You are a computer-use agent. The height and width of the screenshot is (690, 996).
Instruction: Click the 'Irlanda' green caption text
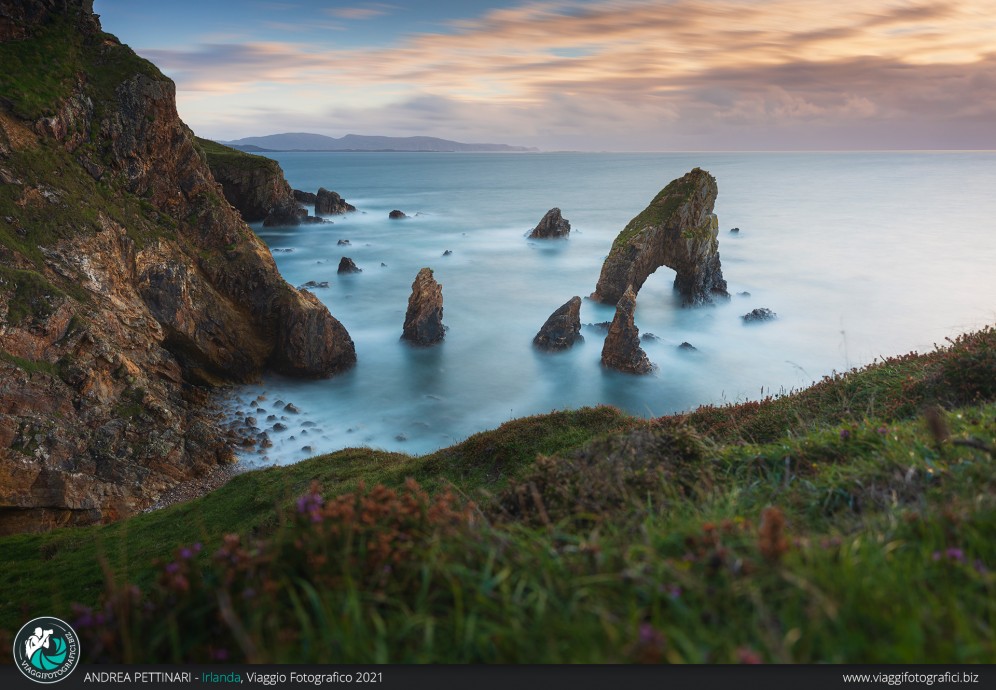click(221, 677)
